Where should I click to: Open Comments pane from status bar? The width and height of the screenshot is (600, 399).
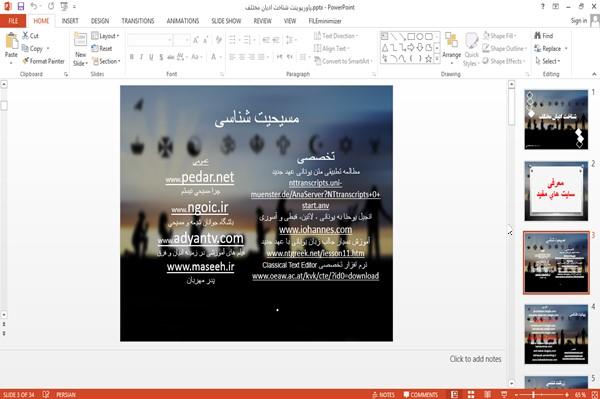click(421, 394)
